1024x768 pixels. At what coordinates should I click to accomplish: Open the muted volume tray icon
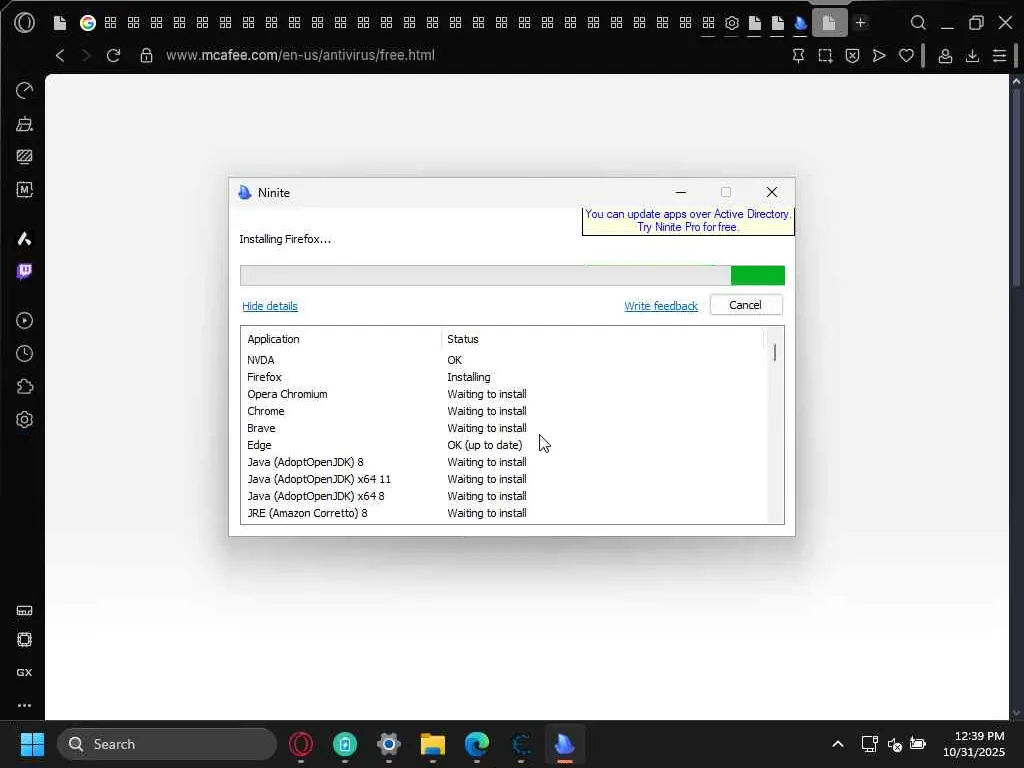[895, 744]
